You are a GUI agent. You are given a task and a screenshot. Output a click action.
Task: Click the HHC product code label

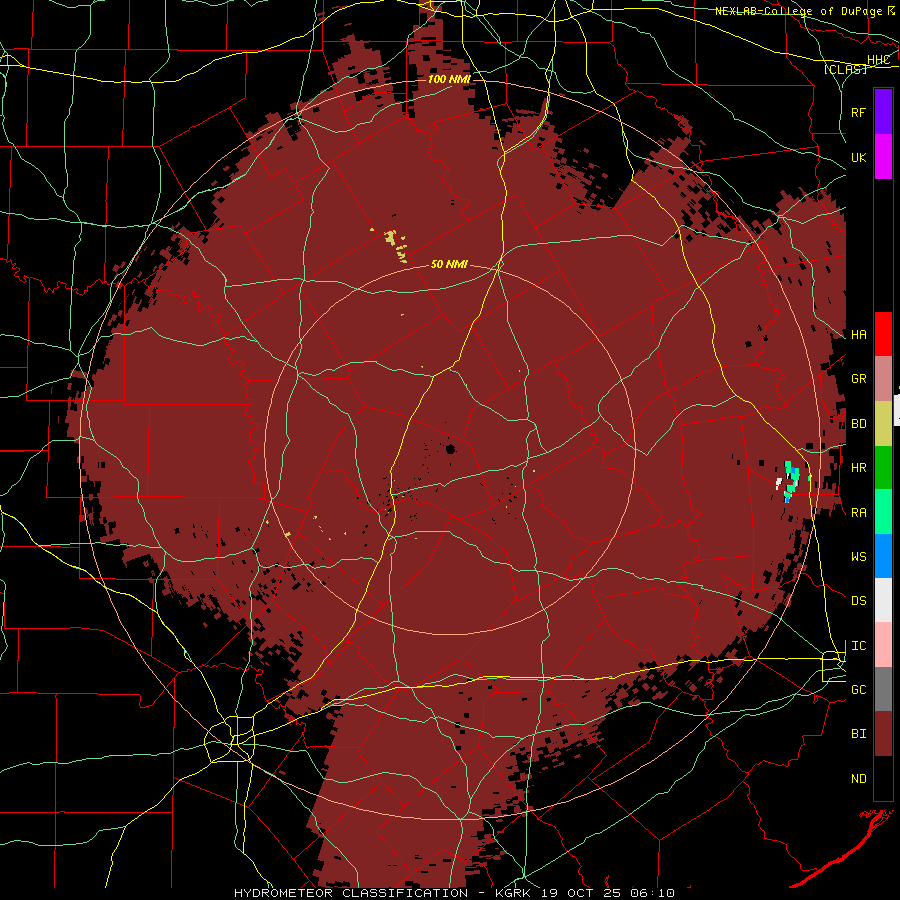click(x=878, y=60)
